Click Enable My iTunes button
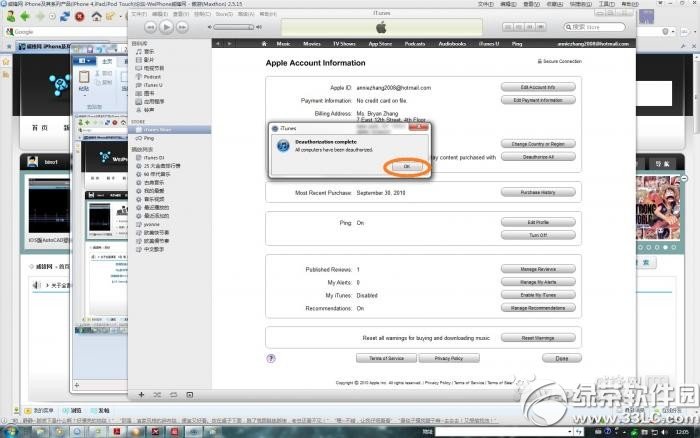Screen dimensions: 700x438 pos(538,295)
